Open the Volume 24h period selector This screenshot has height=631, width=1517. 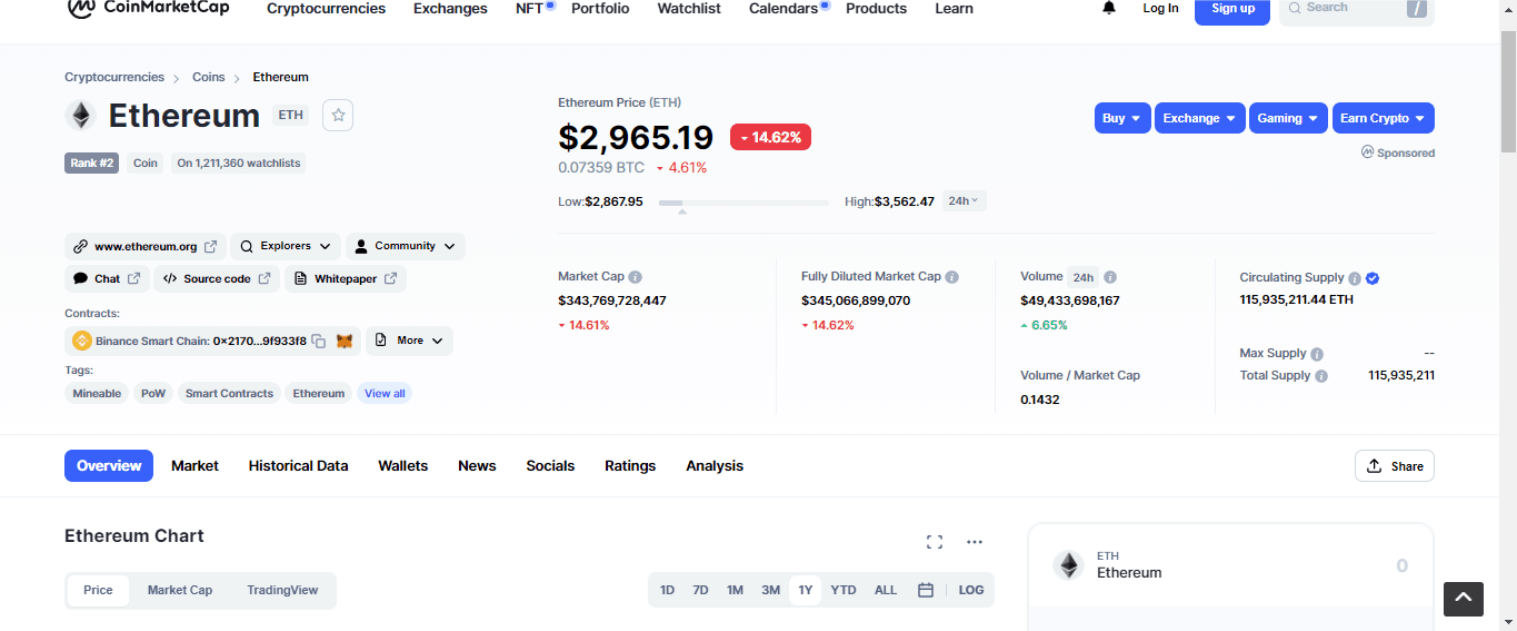click(1083, 277)
